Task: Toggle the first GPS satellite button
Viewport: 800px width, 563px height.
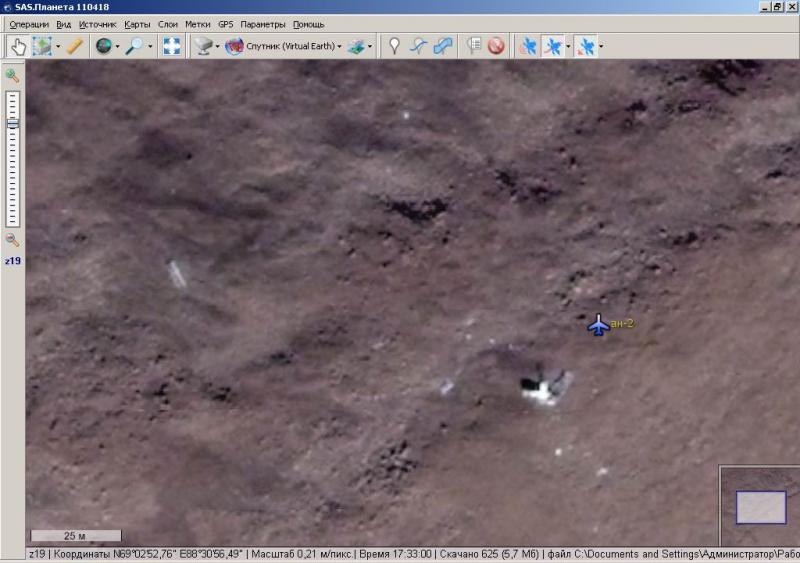Action: click(528, 46)
